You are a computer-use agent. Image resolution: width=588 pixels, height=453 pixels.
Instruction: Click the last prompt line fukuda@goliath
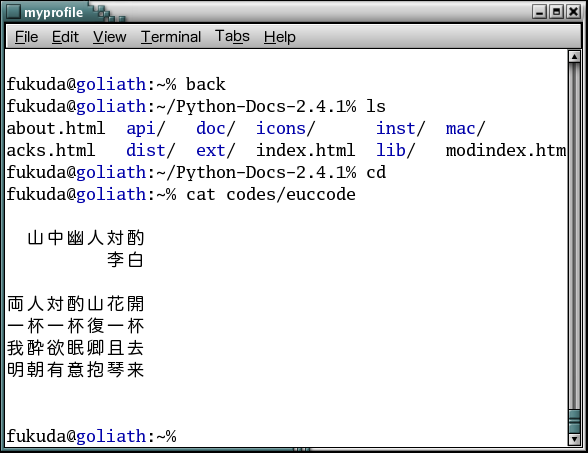(x=92, y=436)
